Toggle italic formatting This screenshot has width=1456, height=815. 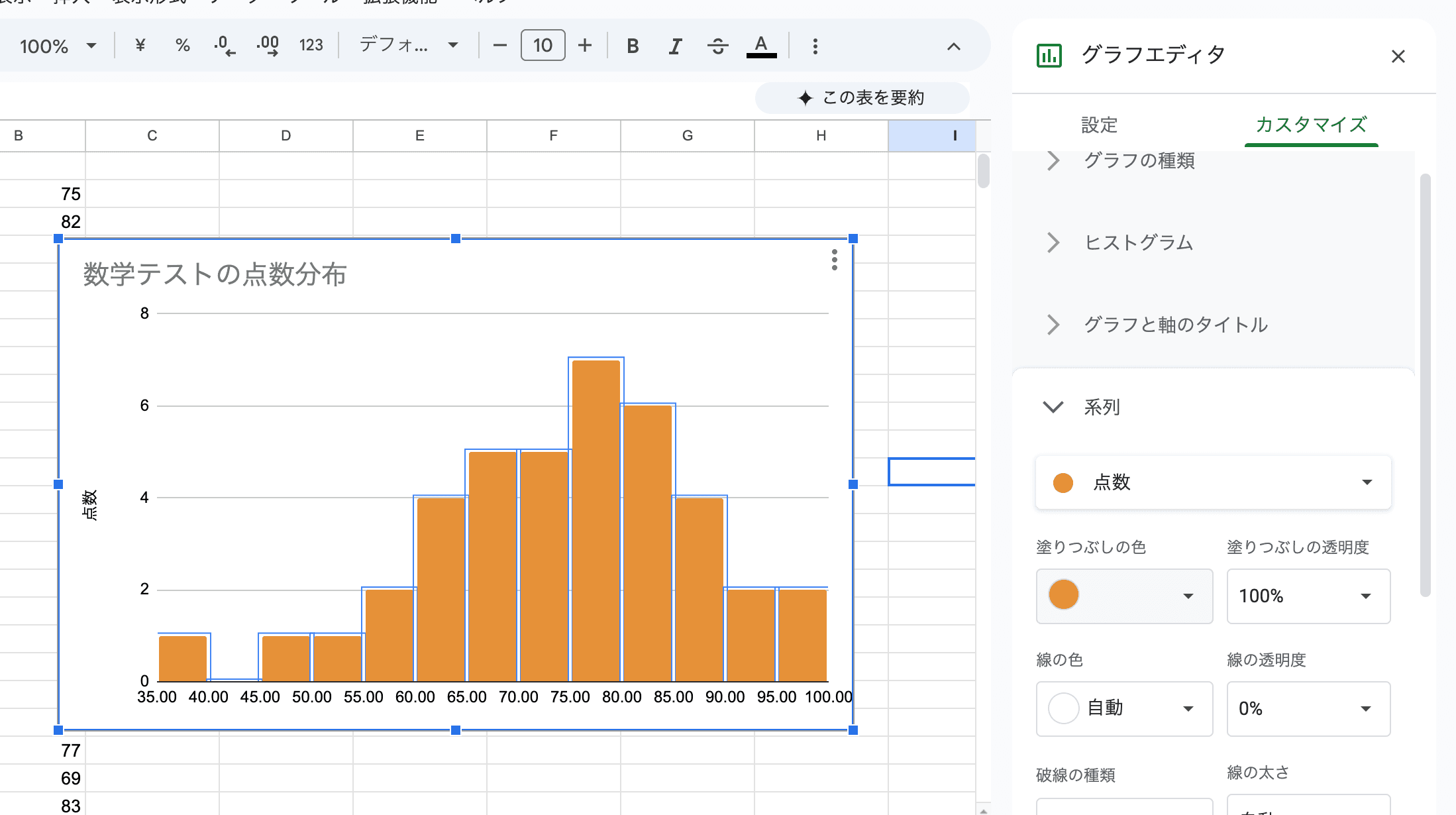click(x=674, y=46)
